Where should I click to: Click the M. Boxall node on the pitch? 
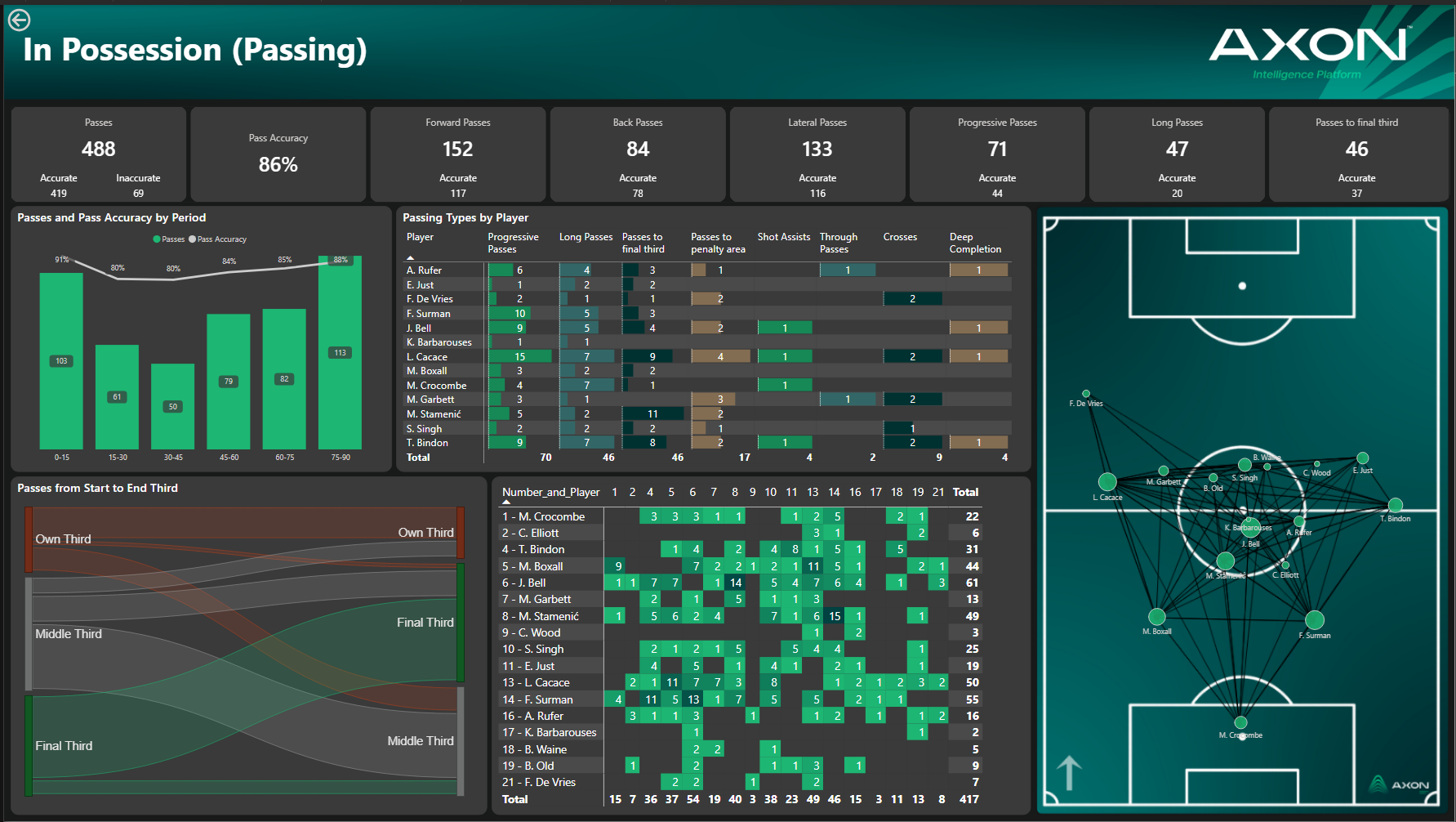tap(1156, 618)
